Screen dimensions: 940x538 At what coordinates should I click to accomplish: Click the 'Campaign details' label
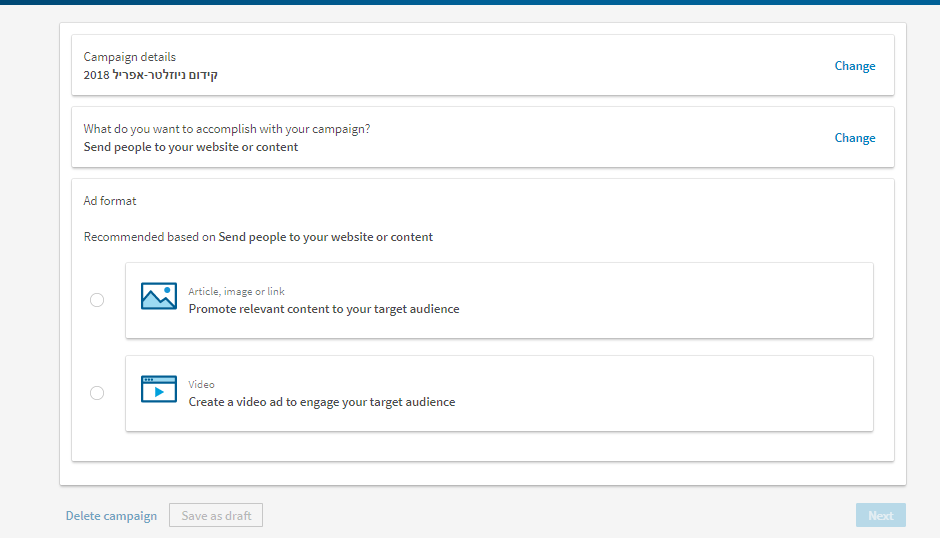tap(129, 57)
